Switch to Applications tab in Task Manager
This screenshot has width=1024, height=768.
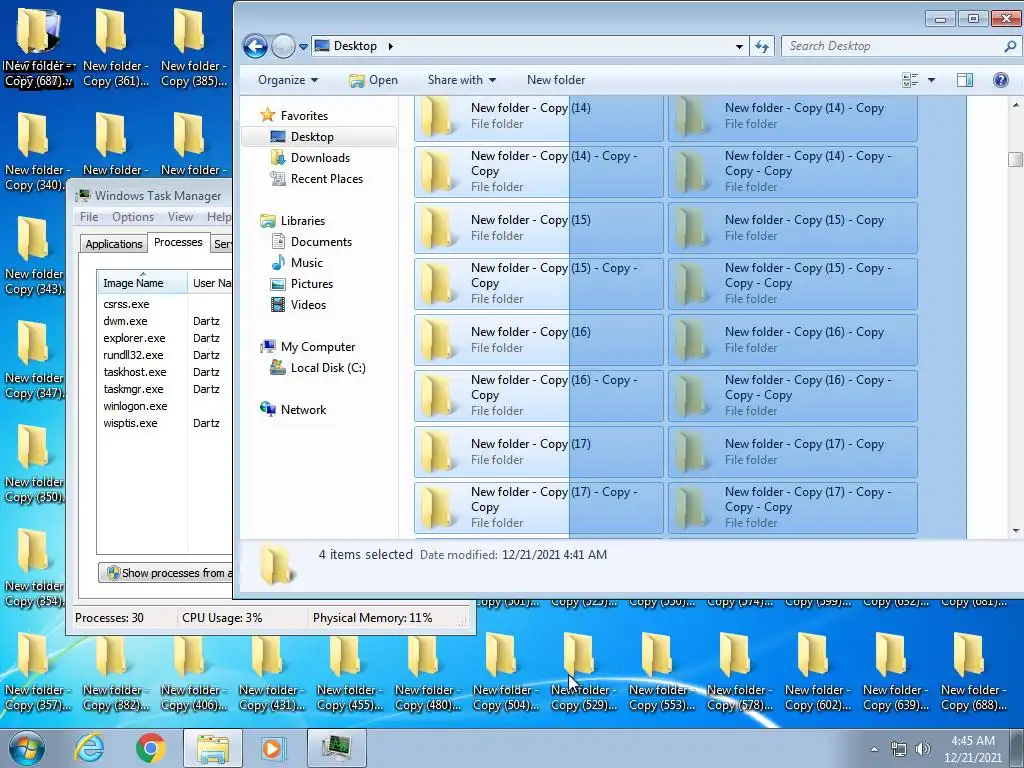[114, 244]
